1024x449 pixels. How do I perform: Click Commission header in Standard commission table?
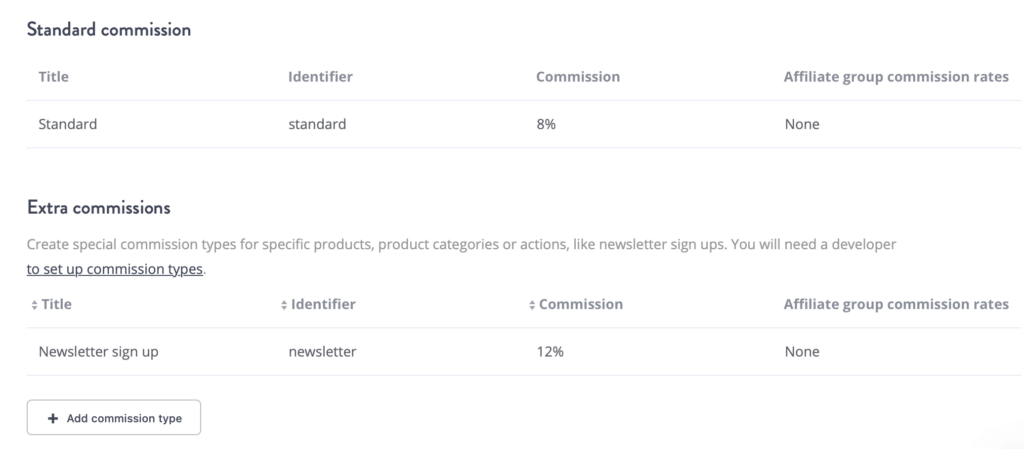coord(578,77)
